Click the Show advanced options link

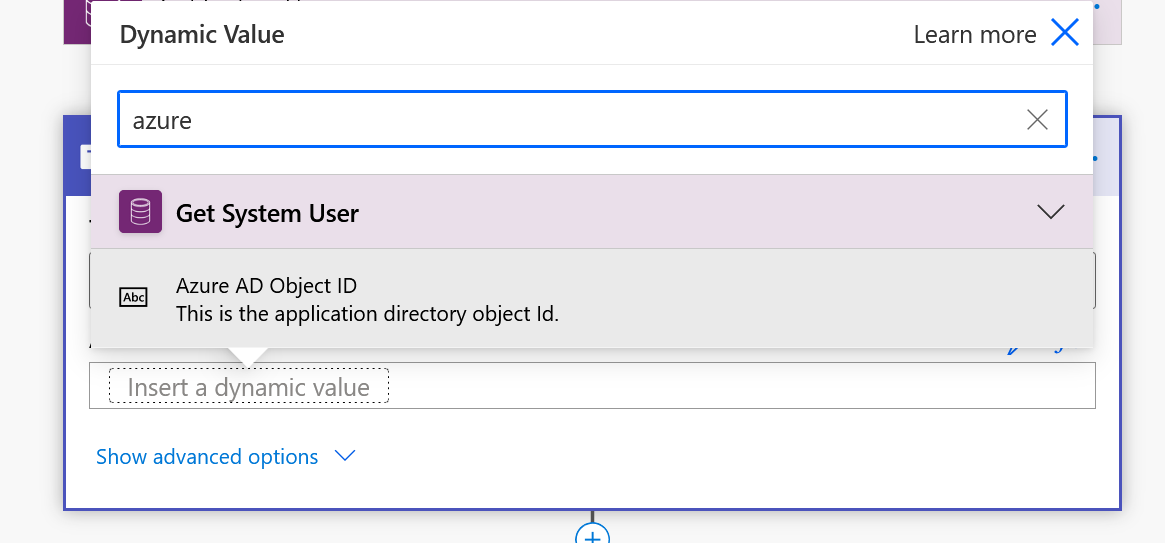207,457
